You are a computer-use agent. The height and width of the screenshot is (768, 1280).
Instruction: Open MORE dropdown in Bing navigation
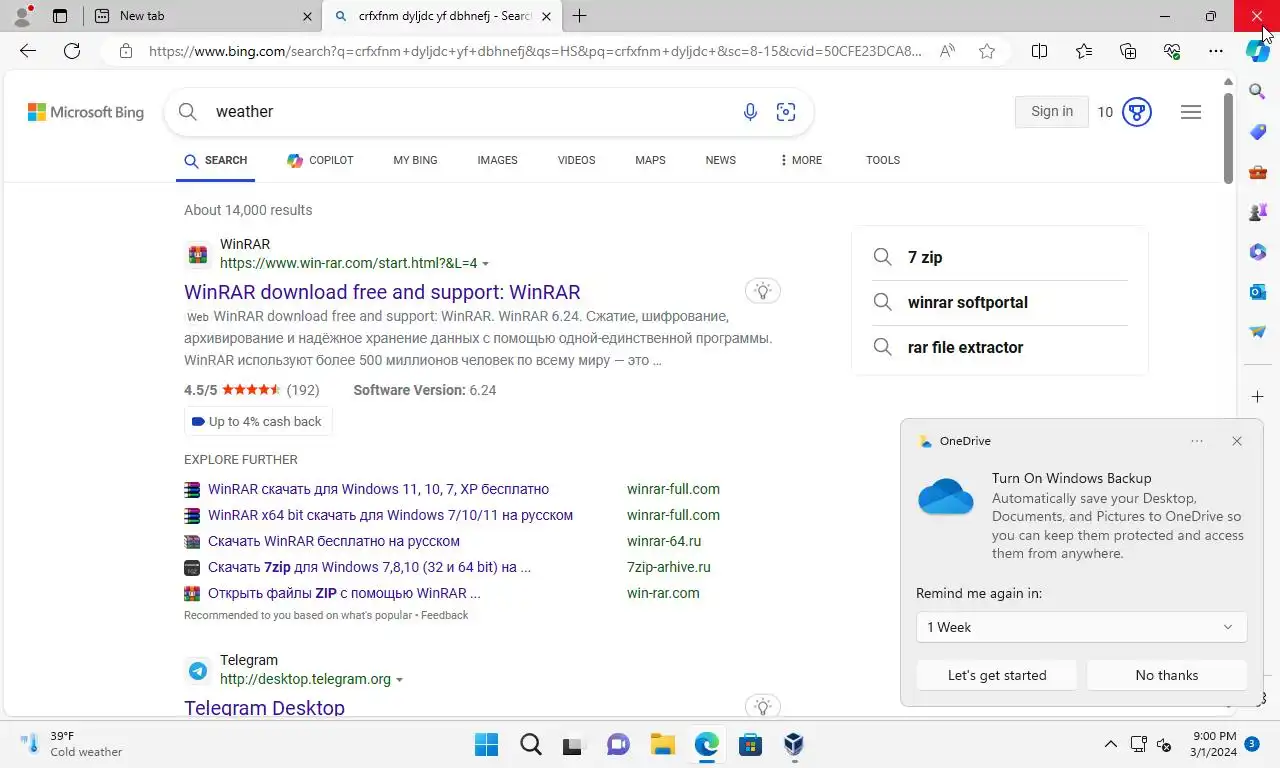pyautogui.click(x=800, y=160)
